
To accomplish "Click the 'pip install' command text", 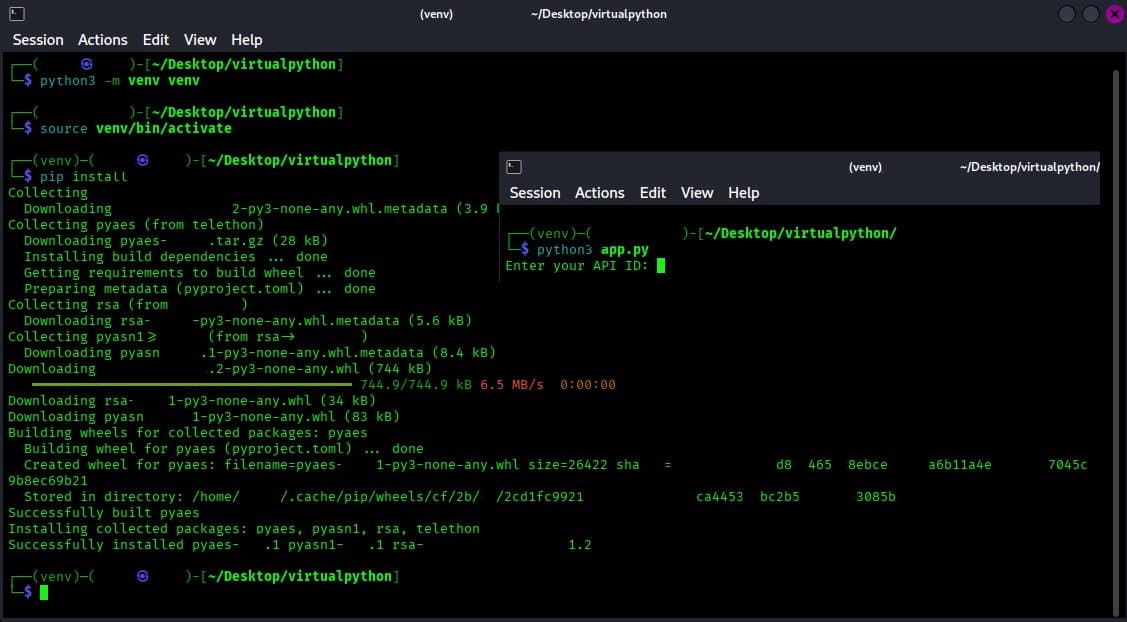I will click(83, 177).
